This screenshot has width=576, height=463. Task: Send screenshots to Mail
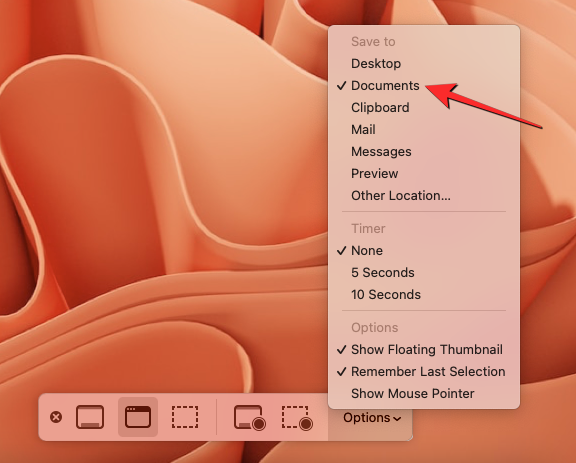(424, 130)
